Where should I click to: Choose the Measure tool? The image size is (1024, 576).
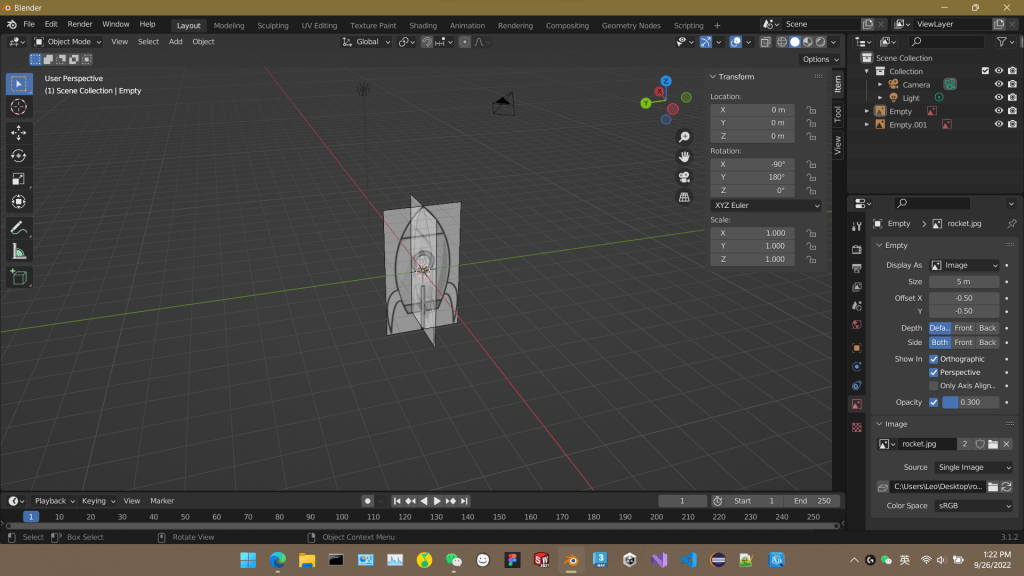click(x=19, y=251)
